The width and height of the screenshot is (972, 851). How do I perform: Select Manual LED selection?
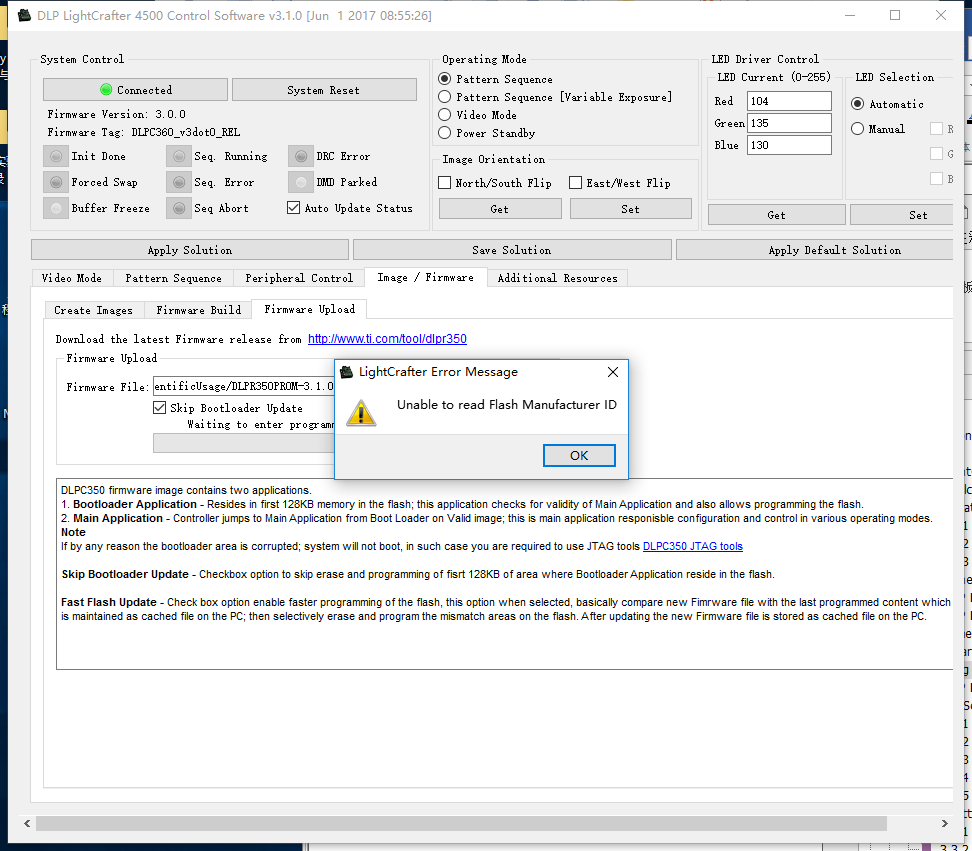click(x=857, y=128)
